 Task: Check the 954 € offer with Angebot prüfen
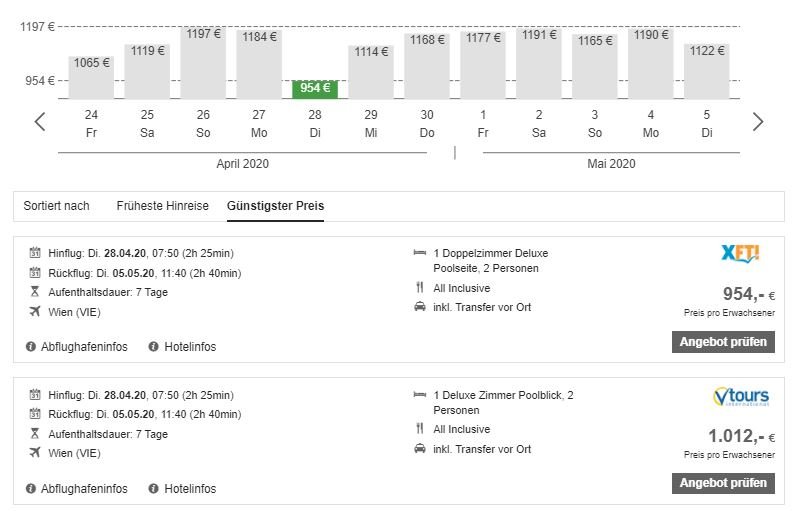coord(723,342)
